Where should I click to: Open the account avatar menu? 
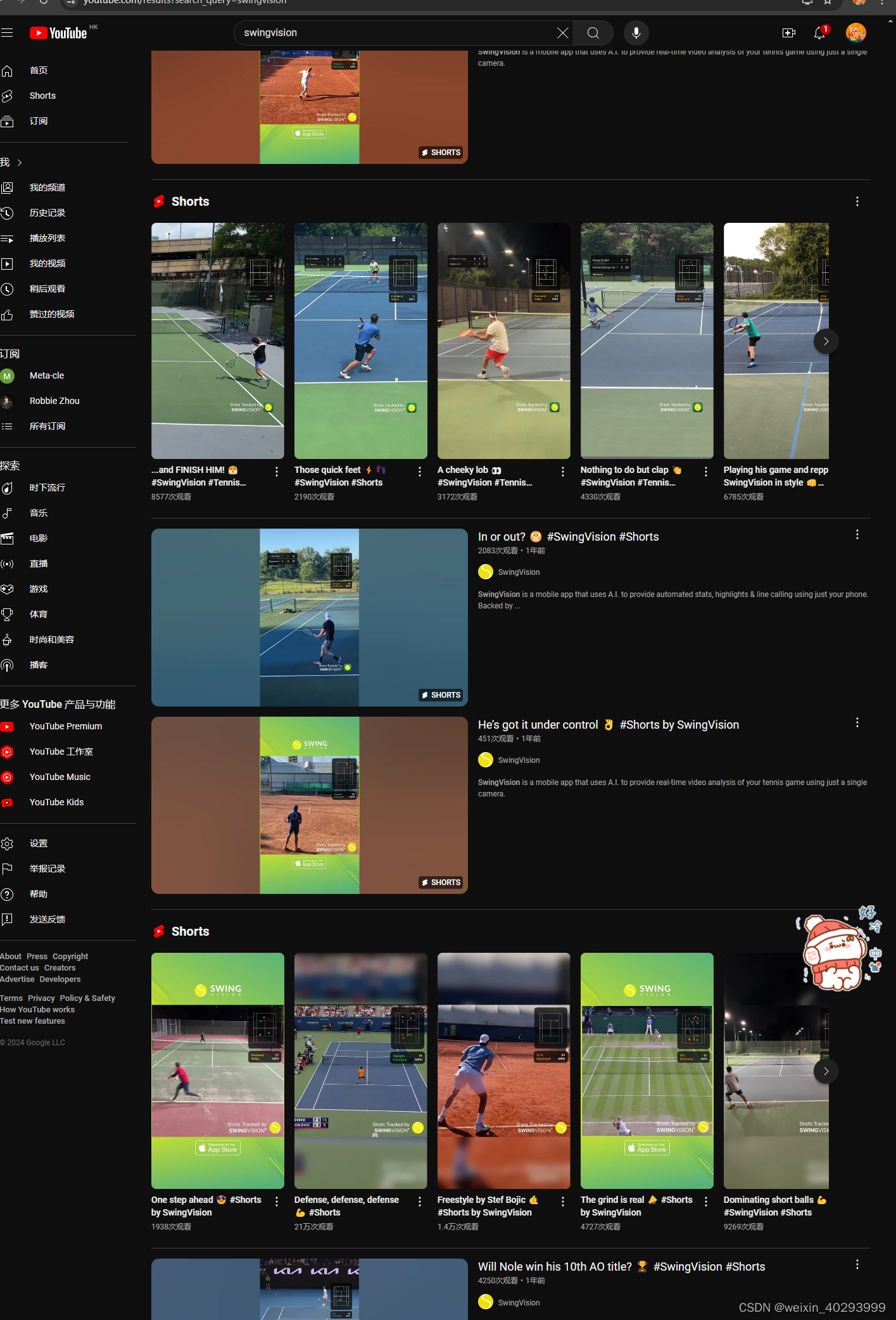855,33
